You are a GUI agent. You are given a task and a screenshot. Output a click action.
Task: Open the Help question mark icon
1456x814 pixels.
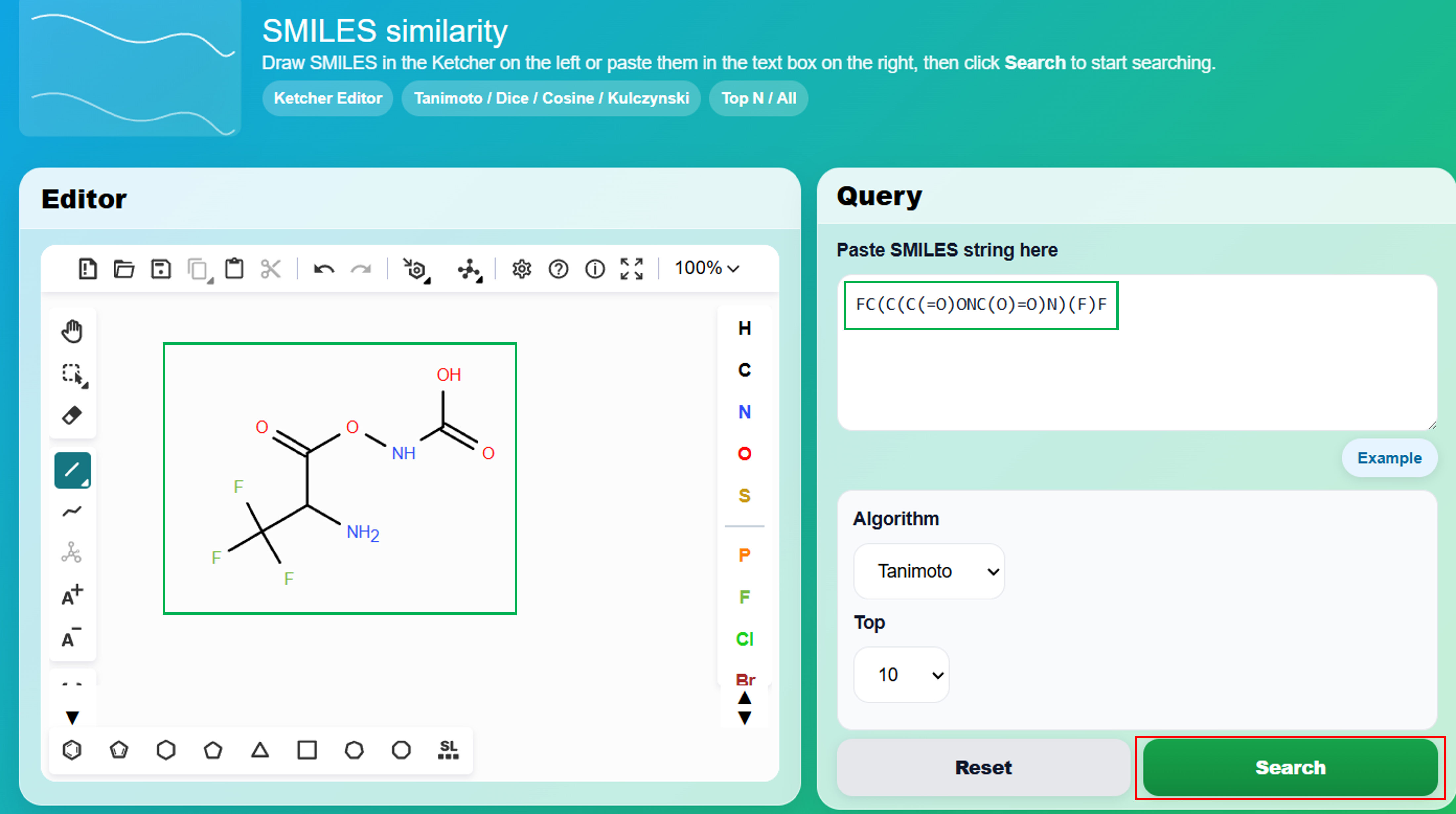(x=559, y=269)
